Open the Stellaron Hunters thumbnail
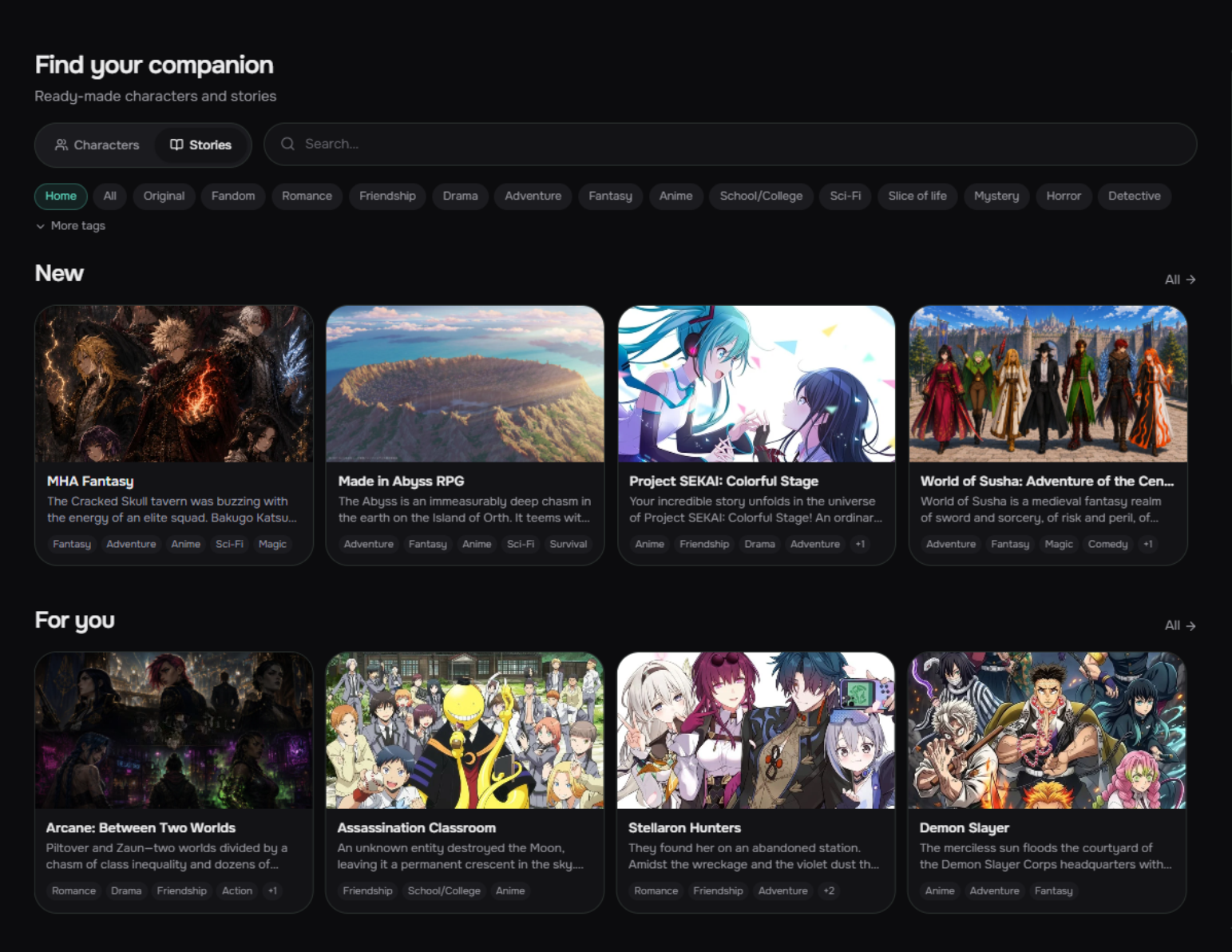The width and height of the screenshot is (1232, 952). click(x=756, y=730)
